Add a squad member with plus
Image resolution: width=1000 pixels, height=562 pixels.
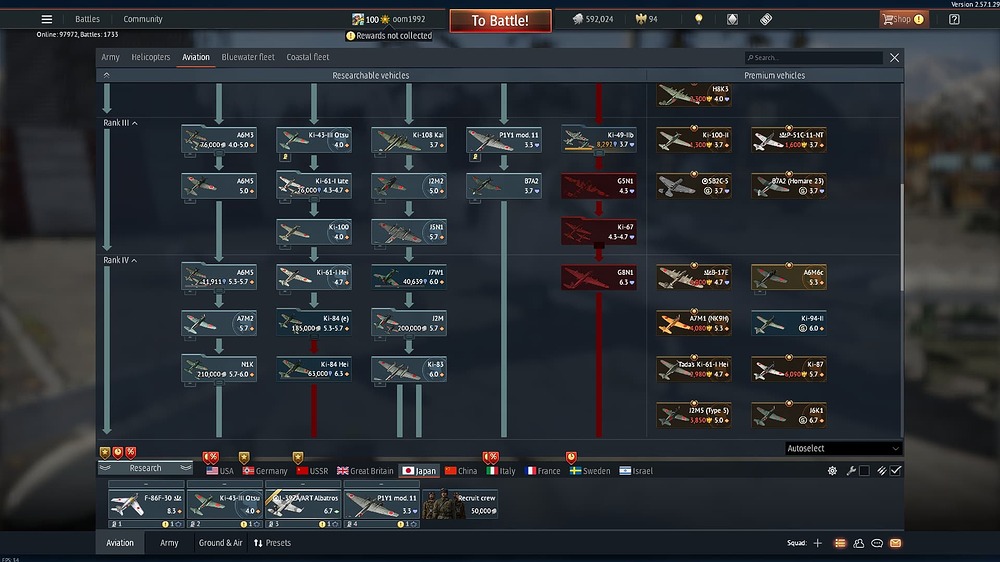(818, 543)
